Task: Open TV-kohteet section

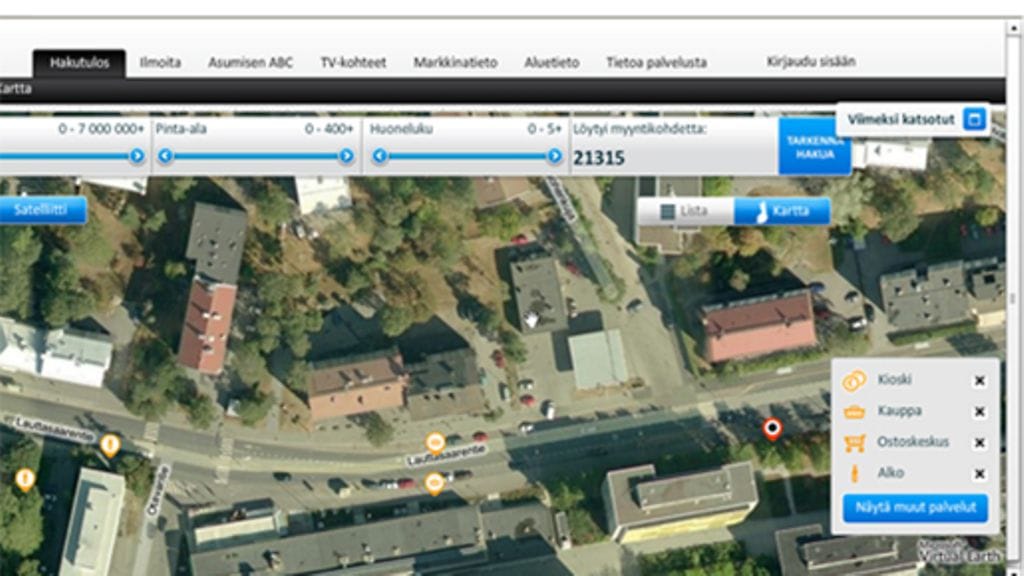Action: (353, 63)
